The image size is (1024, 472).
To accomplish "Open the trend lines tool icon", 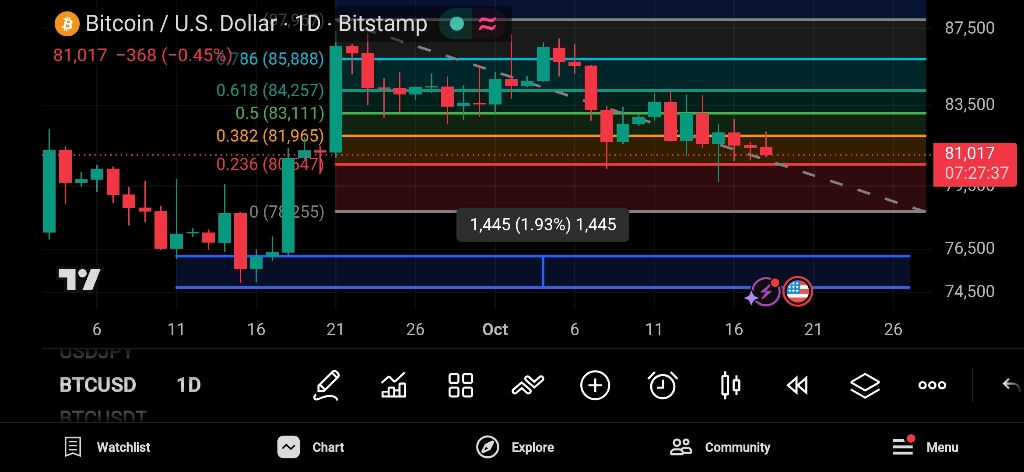I will coord(528,385).
